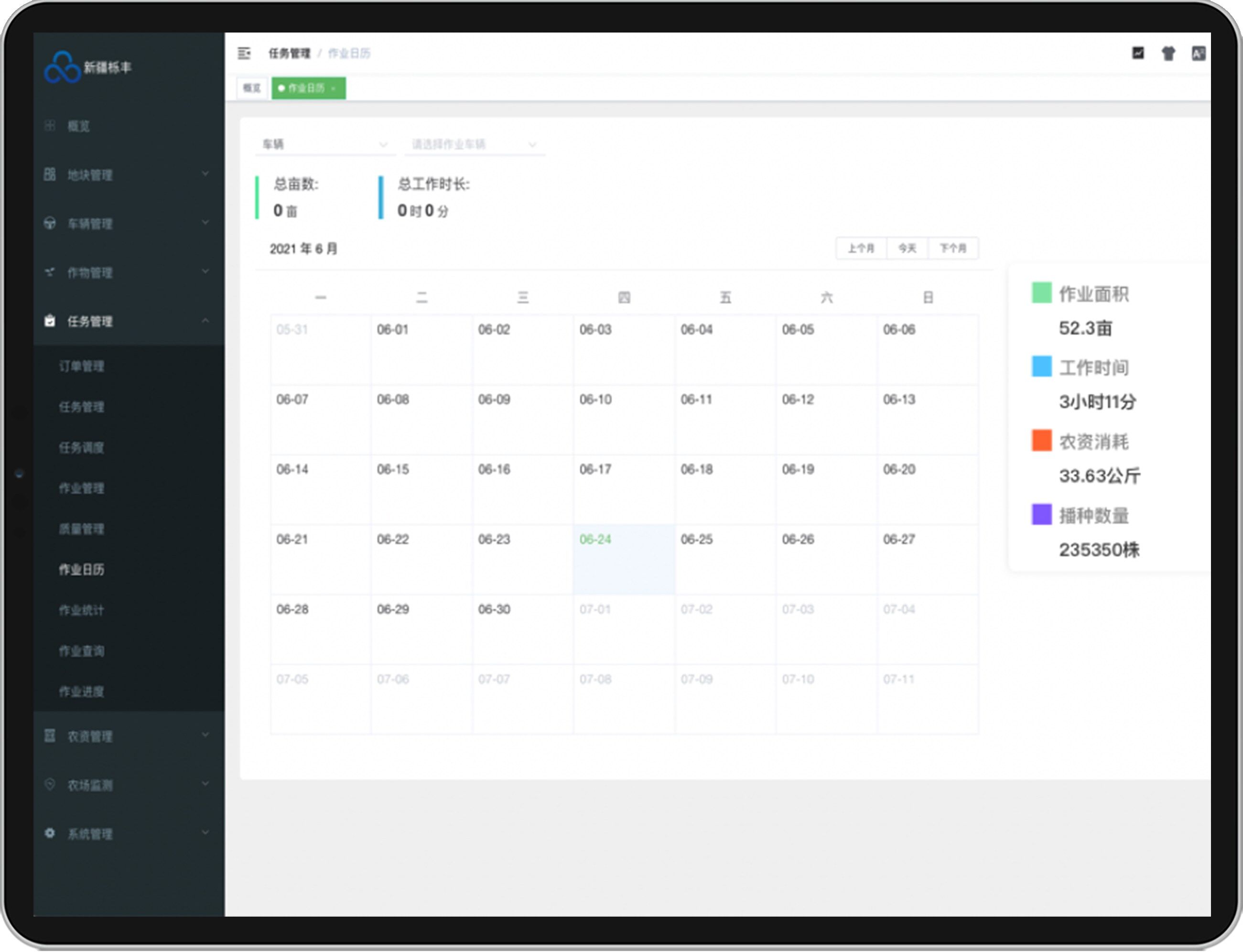Click the 概览 grid icon in sidebar
The width and height of the screenshot is (1243, 952).
pyautogui.click(x=50, y=126)
